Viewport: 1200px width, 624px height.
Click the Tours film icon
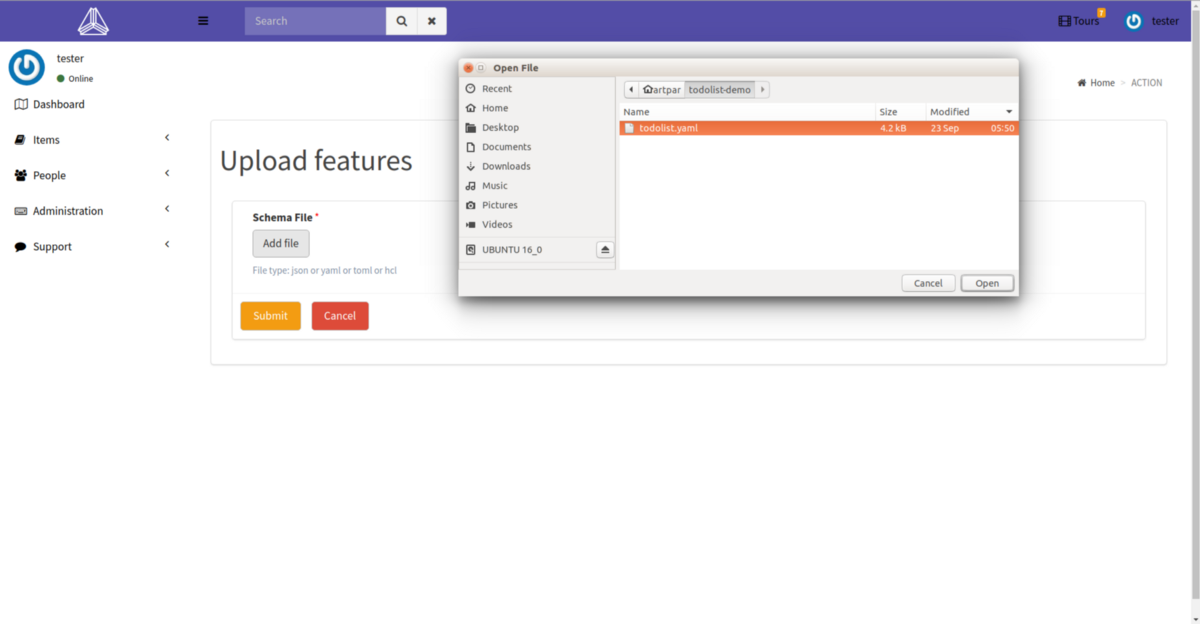click(1064, 21)
